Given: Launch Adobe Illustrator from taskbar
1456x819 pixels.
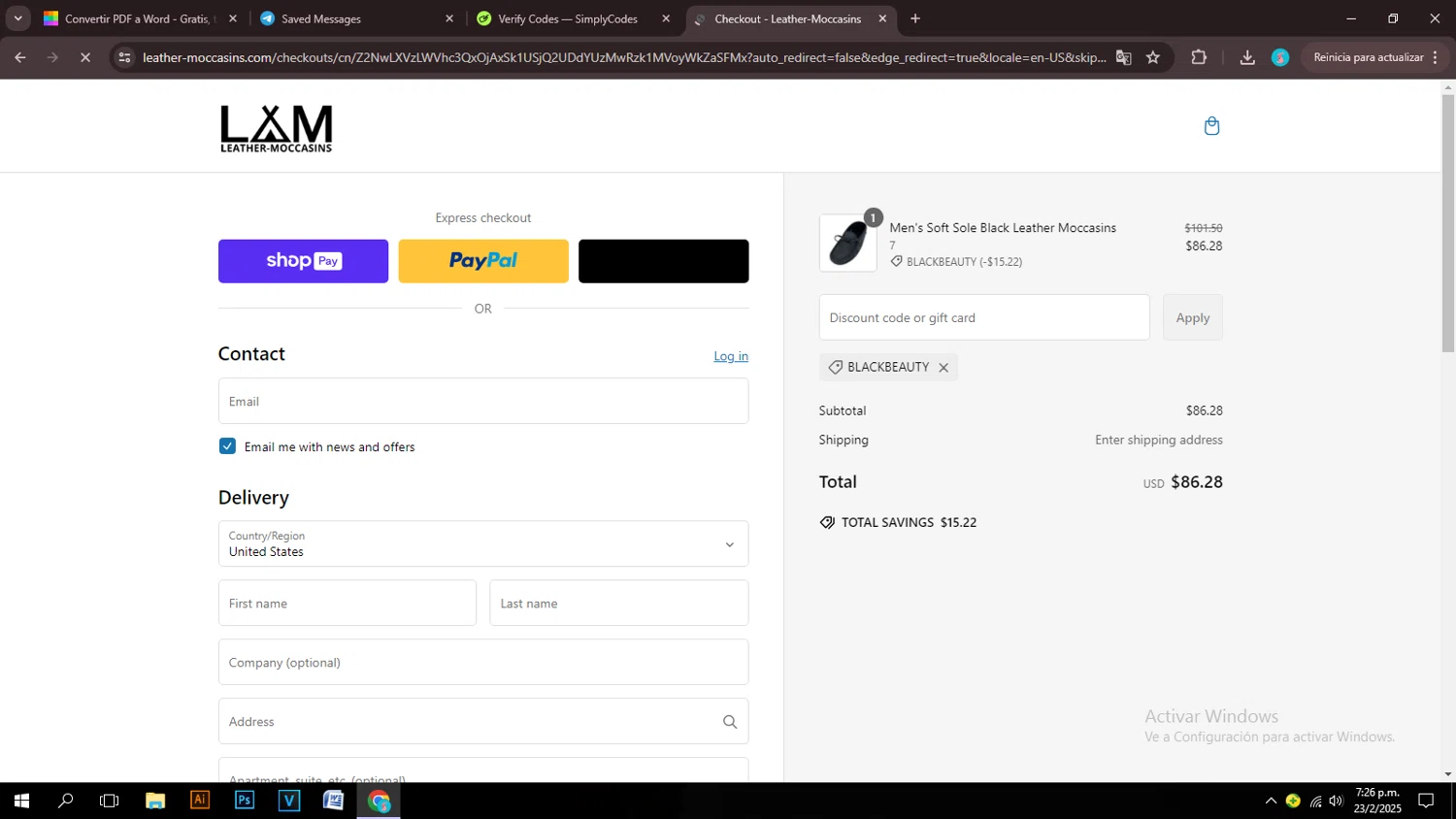Looking at the screenshot, I should (x=200, y=801).
